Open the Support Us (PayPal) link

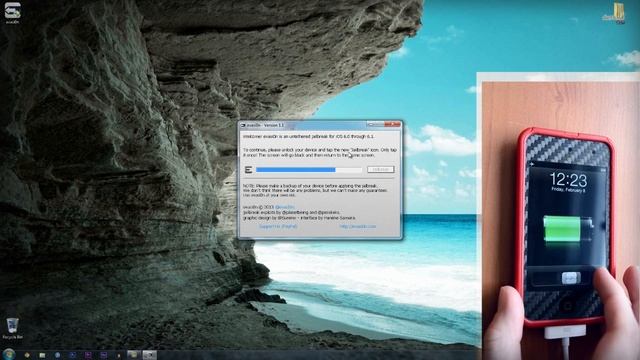tap(278, 226)
